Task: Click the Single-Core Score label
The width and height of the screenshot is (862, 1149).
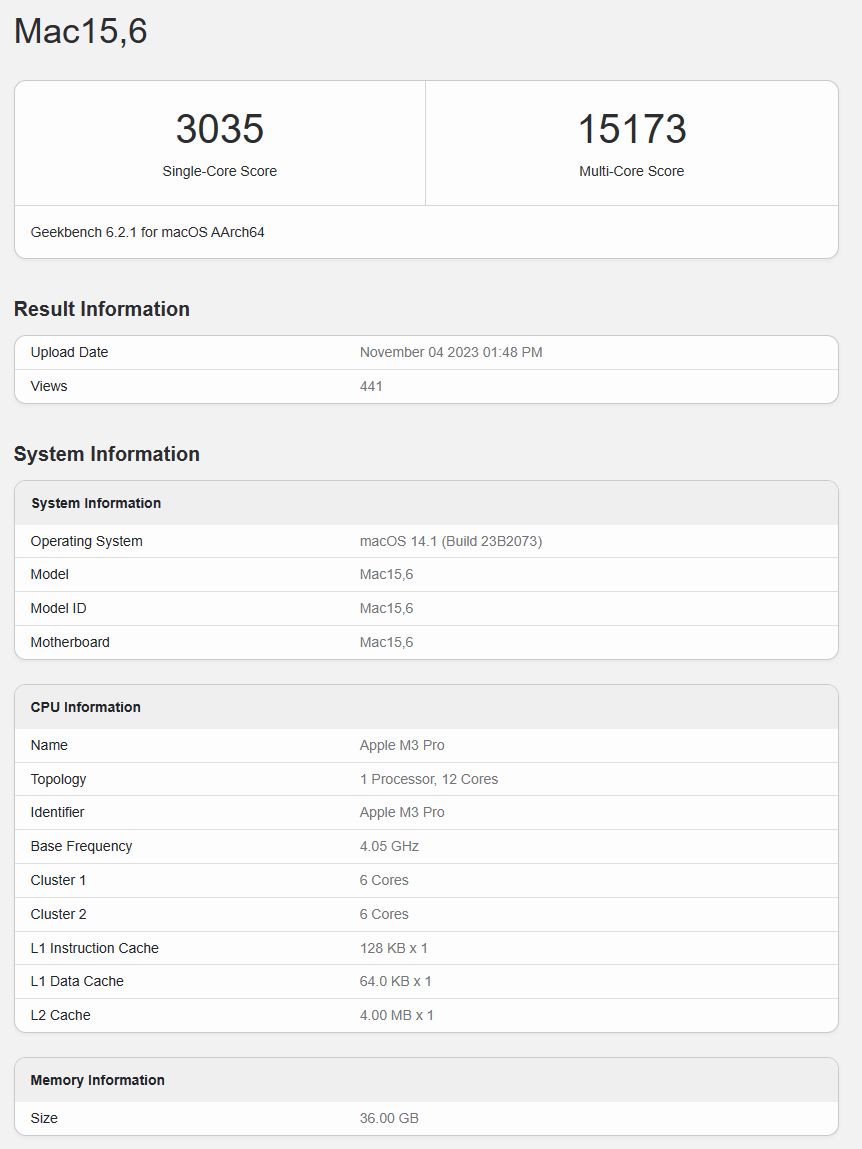Action: 219,171
